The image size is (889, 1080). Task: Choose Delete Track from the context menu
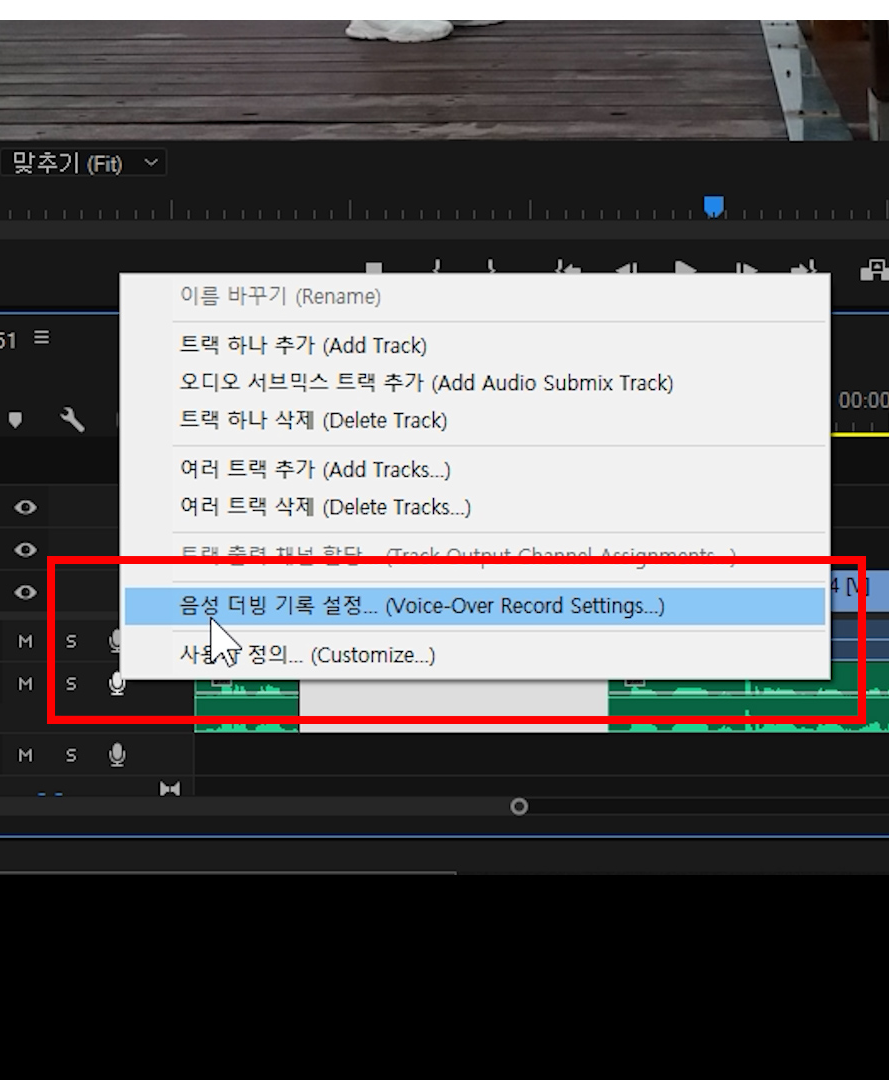475,420
